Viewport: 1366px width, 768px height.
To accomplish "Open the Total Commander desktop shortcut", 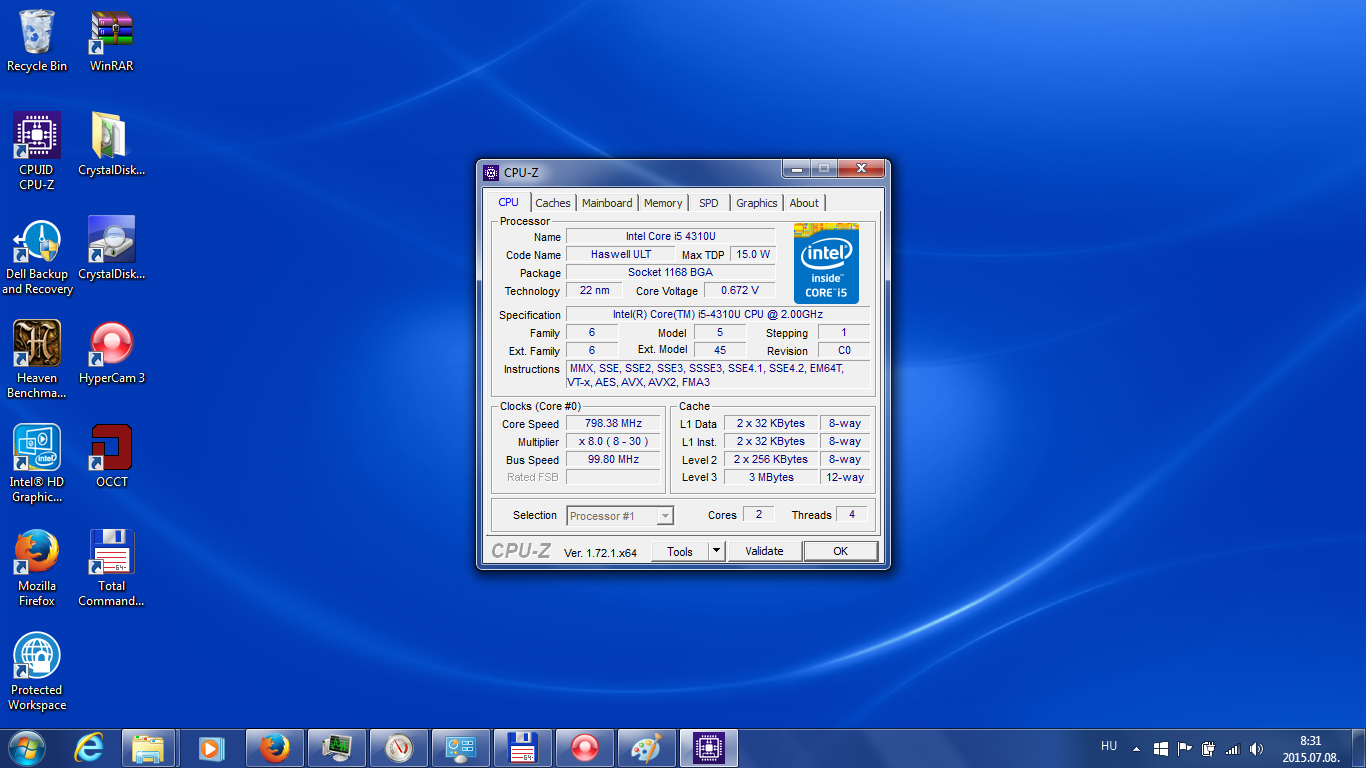I will click(x=111, y=553).
